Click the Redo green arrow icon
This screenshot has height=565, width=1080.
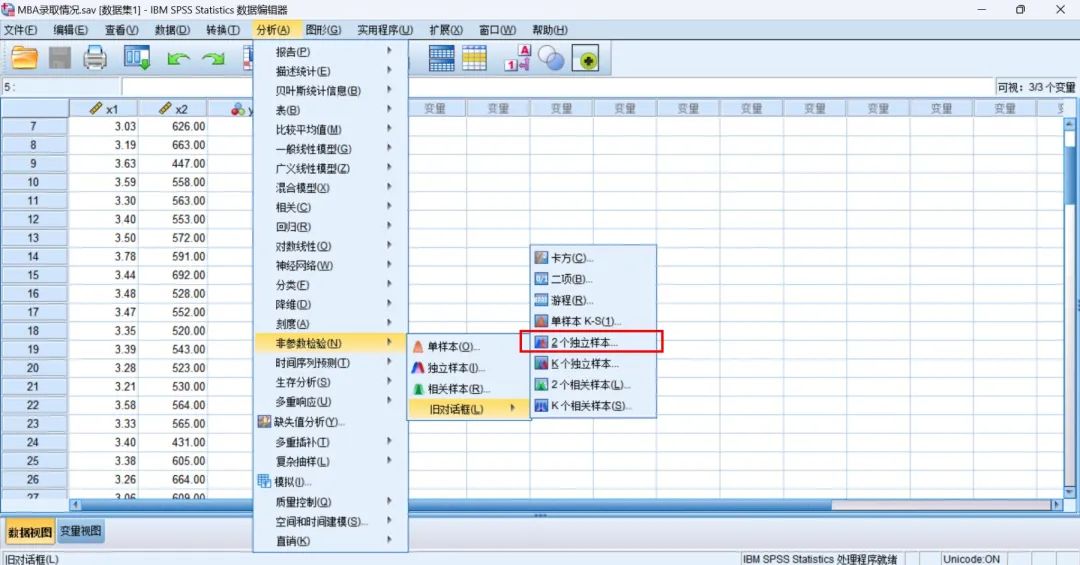click(x=213, y=59)
